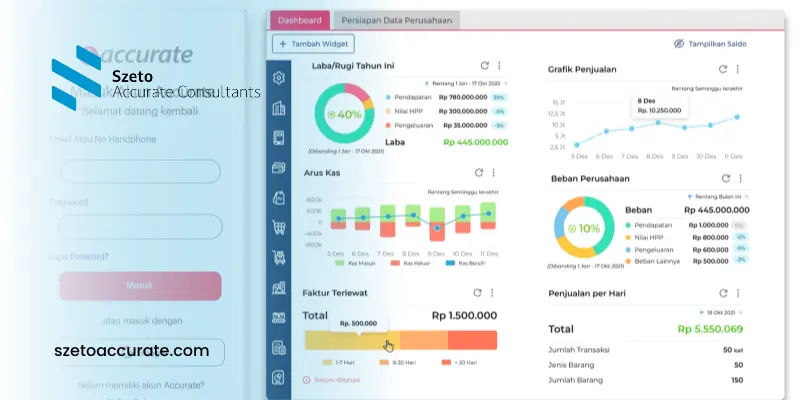
Task: Refresh the Grafik Penjualan widget
Action: point(722,69)
